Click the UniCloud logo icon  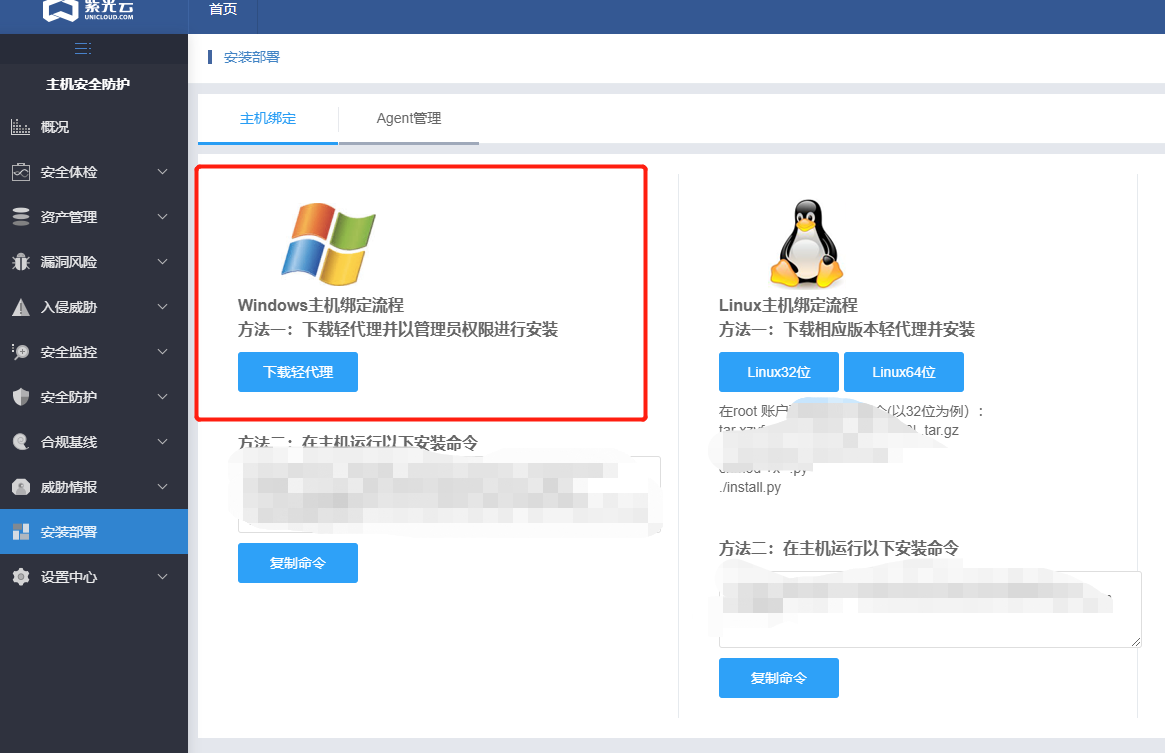point(60,10)
